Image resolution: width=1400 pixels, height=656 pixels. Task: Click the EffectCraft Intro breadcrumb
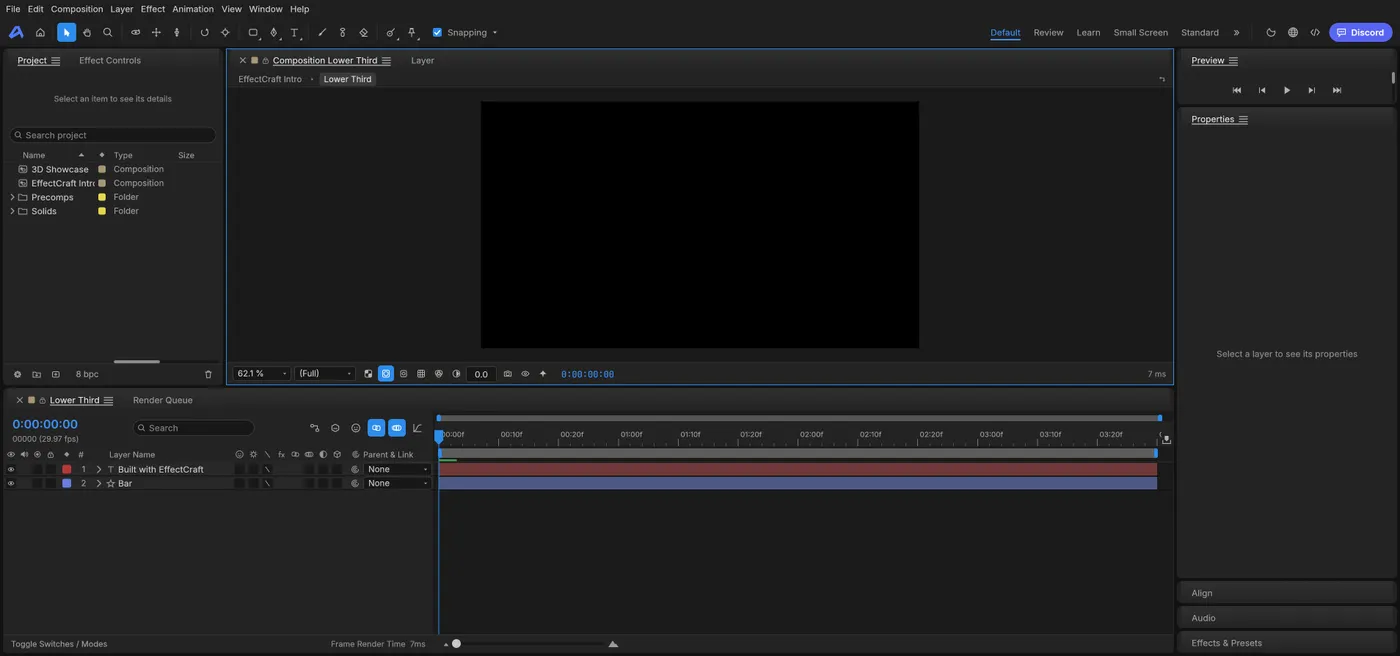tap(270, 79)
